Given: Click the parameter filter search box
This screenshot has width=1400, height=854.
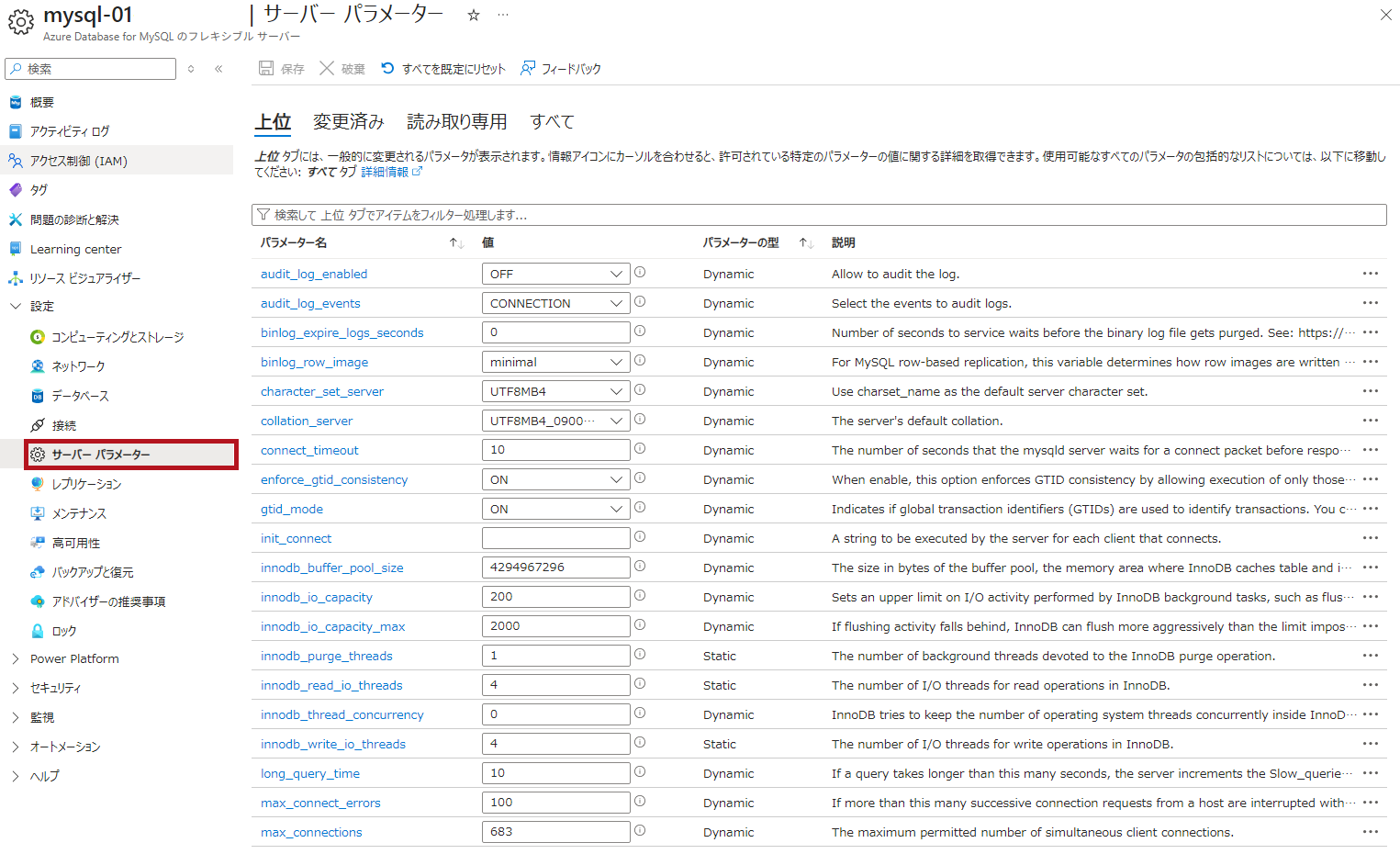Looking at the screenshot, I should [819, 215].
